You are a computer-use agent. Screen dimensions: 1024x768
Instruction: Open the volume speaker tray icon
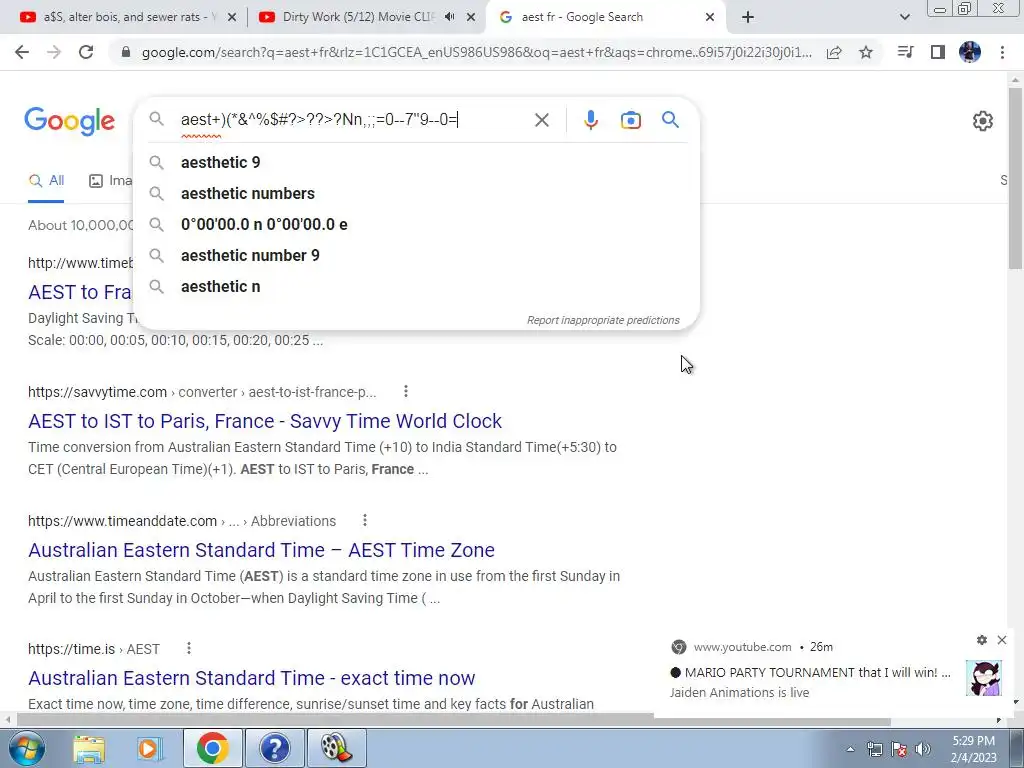(x=923, y=749)
